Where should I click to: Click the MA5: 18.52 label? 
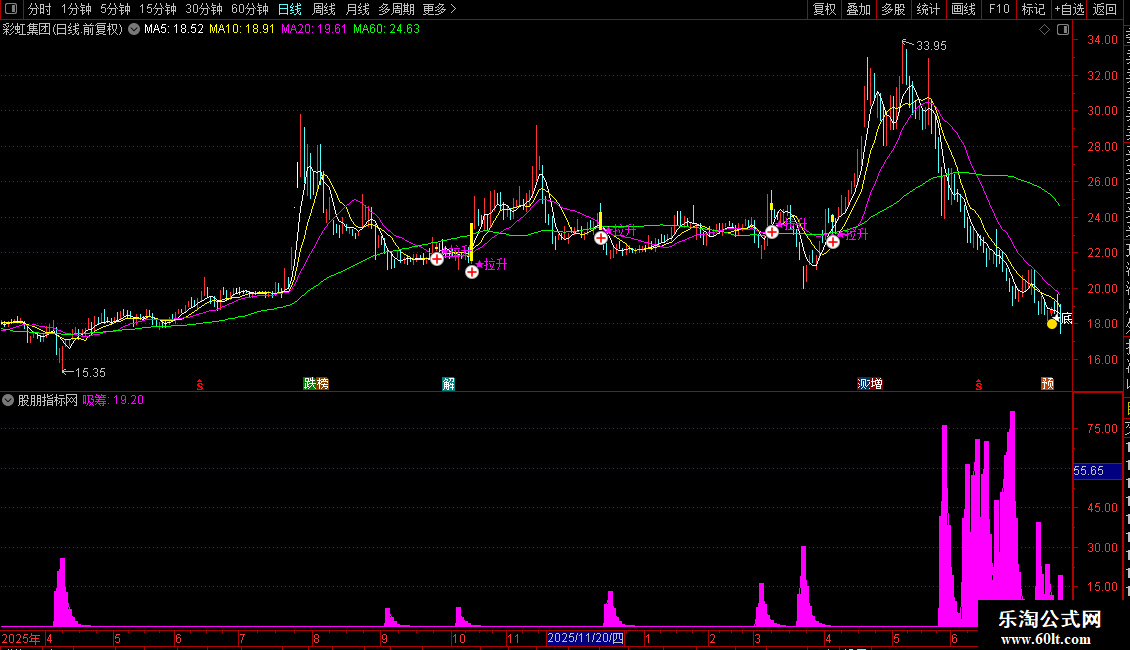174,29
